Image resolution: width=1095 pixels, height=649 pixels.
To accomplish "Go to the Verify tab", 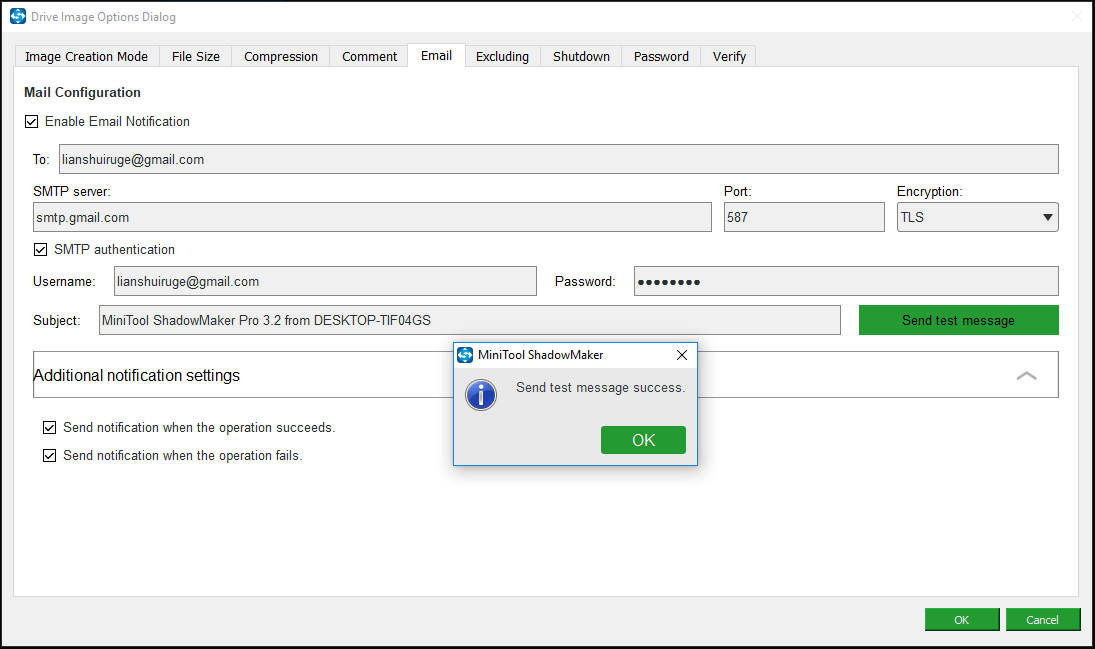I will tap(729, 57).
